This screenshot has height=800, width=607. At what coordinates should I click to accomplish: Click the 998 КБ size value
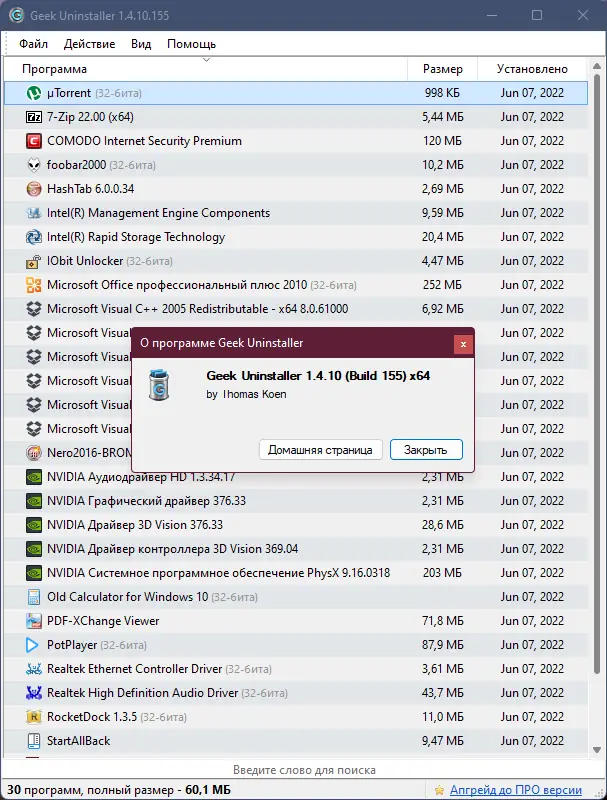(442, 93)
